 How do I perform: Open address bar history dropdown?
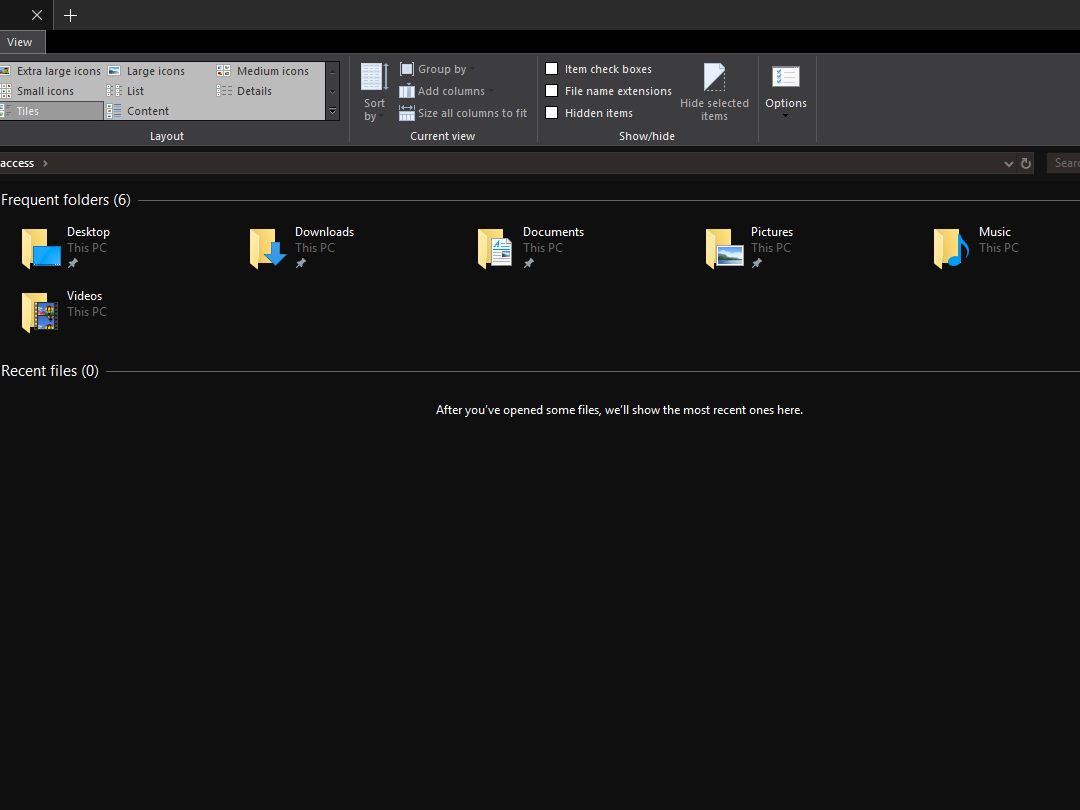(1008, 163)
